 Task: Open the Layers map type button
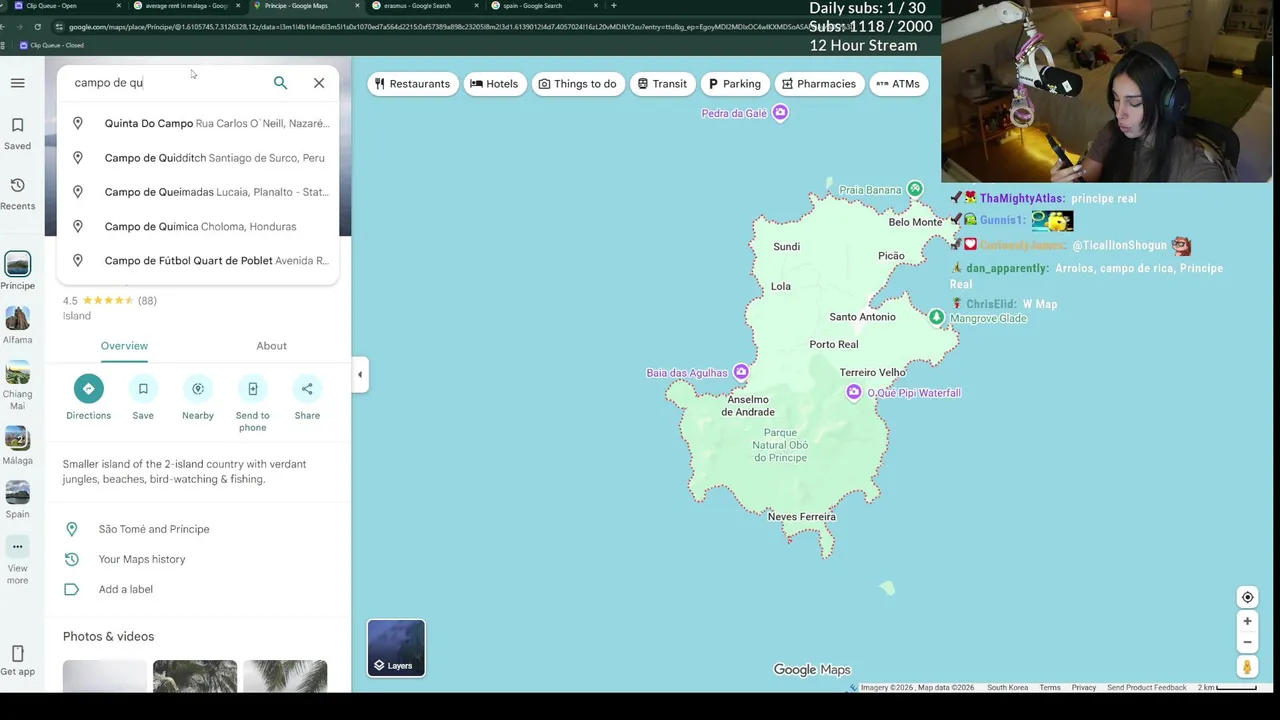396,648
